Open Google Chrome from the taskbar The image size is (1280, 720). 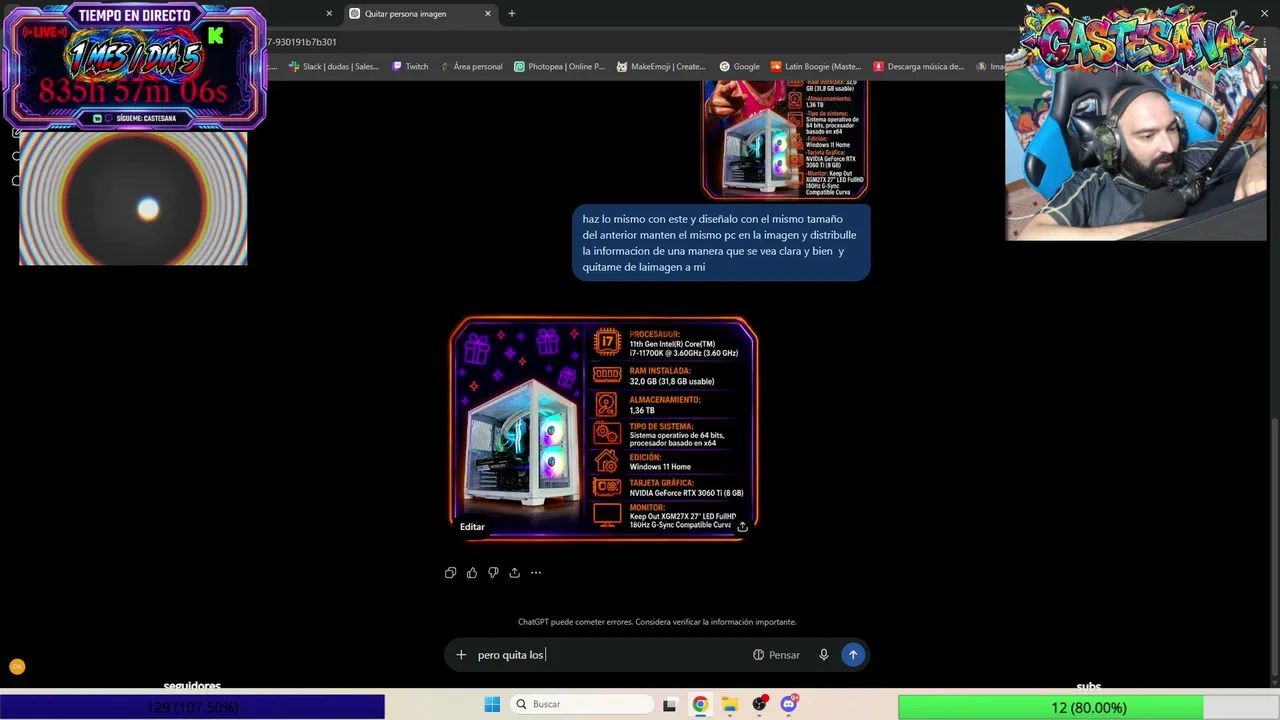pos(700,704)
